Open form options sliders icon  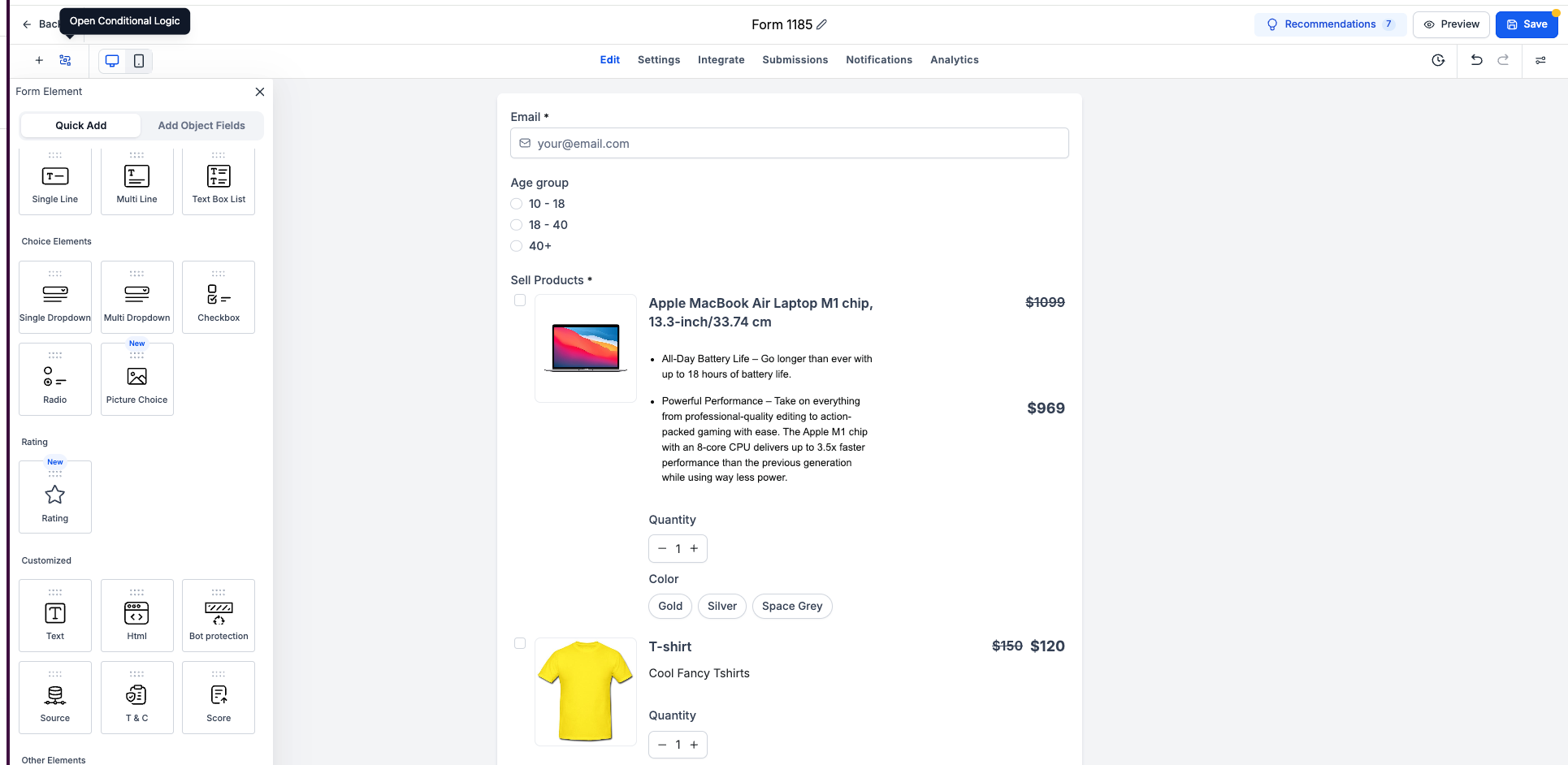pos(1540,60)
